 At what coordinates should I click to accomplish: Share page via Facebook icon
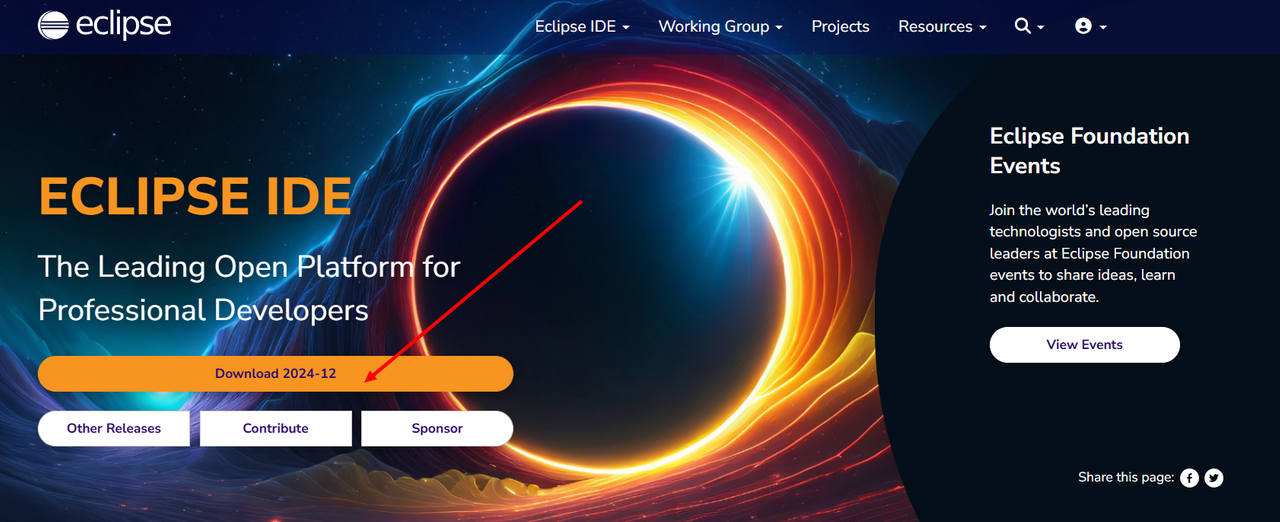pyautogui.click(x=1189, y=478)
